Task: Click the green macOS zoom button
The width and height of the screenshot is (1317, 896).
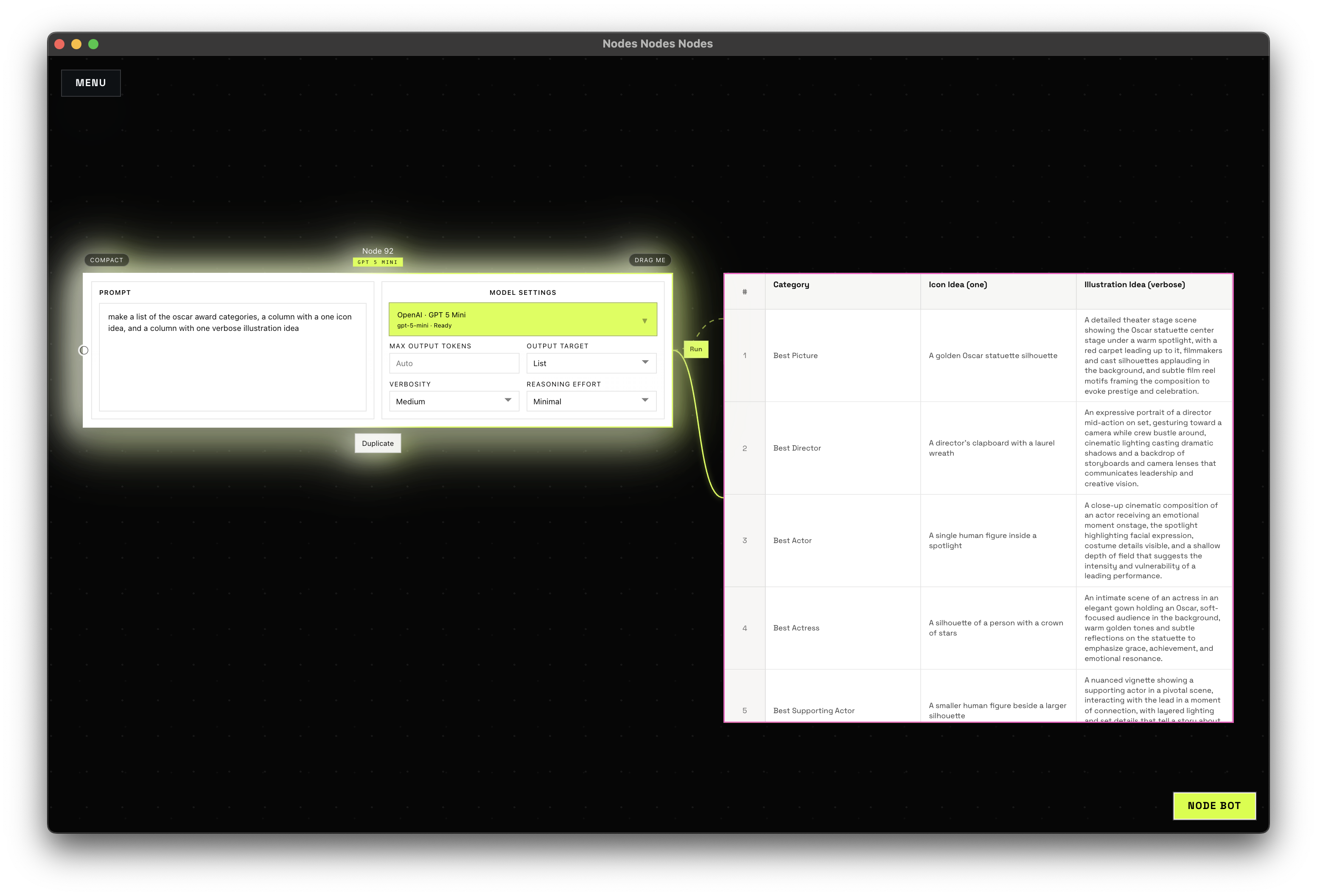Action: pos(93,44)
